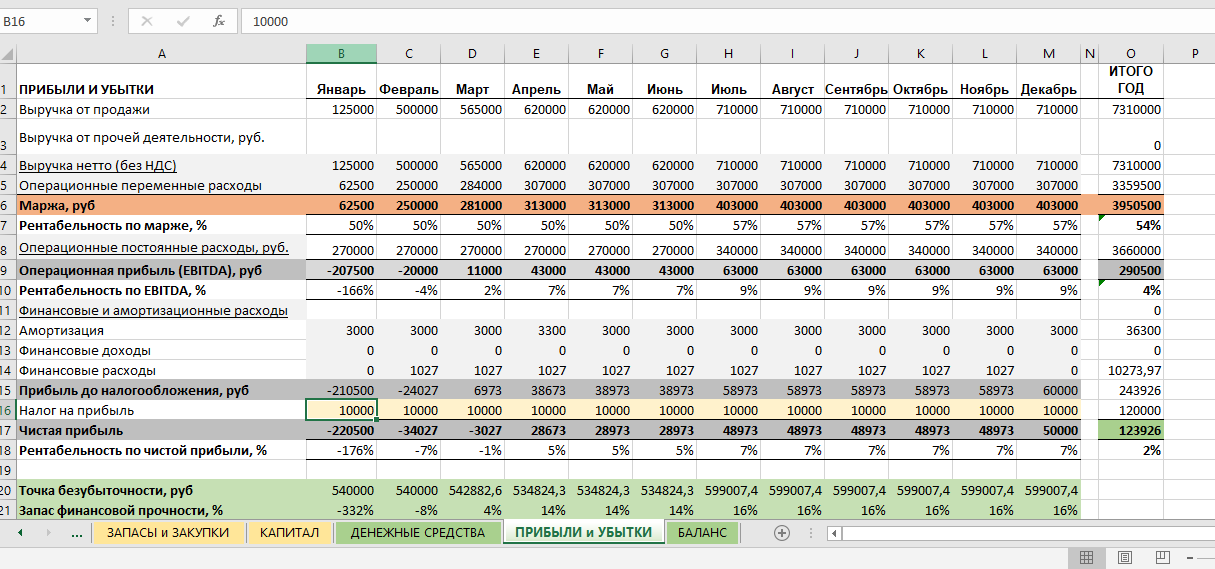Image resolution: width=1215 pixels, height=569 pixels.
Task: Click the formula bar input showing 10000
Action: click(x=730, y=20)
